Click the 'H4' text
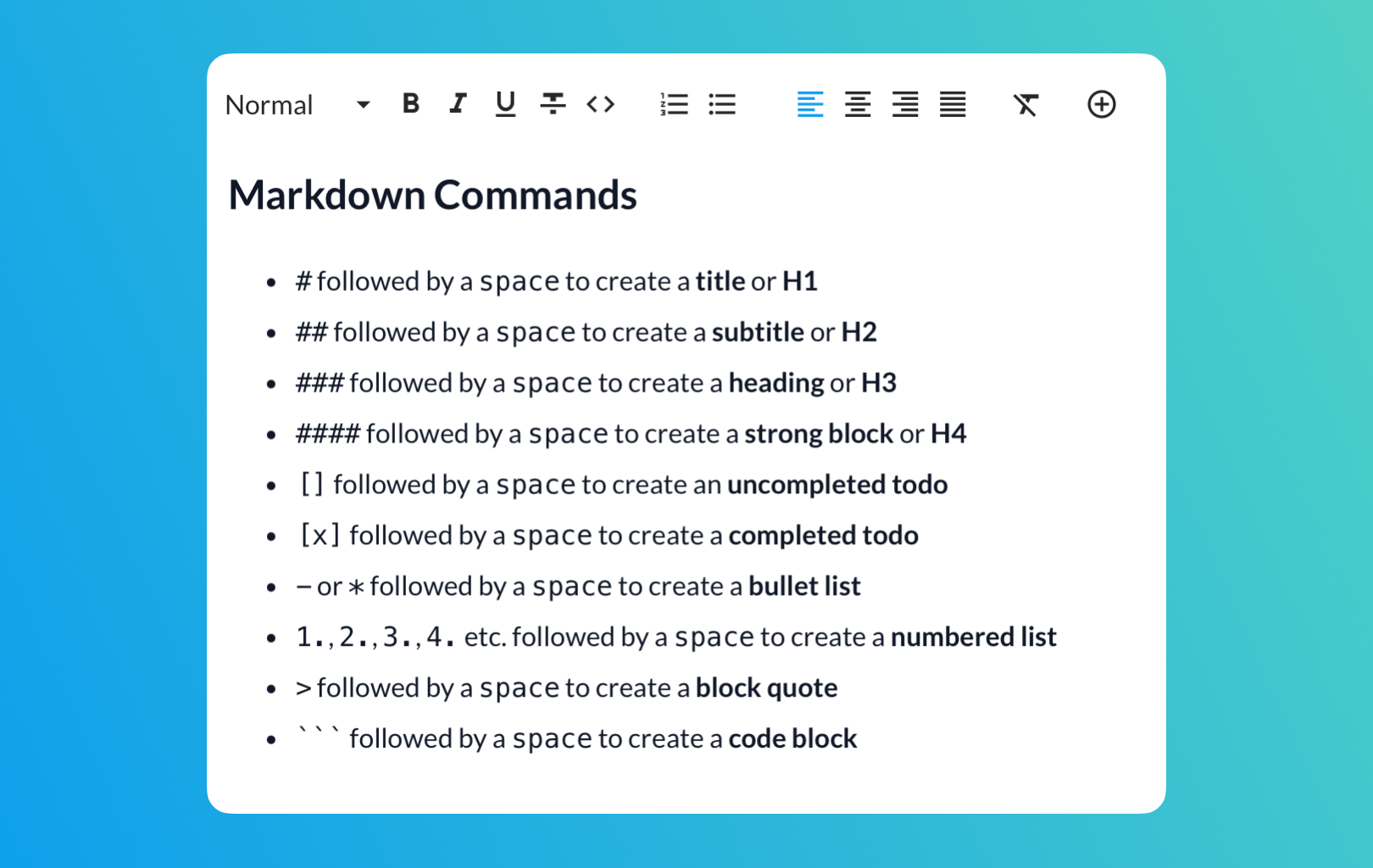The width and height of the screenshot is (1373, 868). pos(948,434)
